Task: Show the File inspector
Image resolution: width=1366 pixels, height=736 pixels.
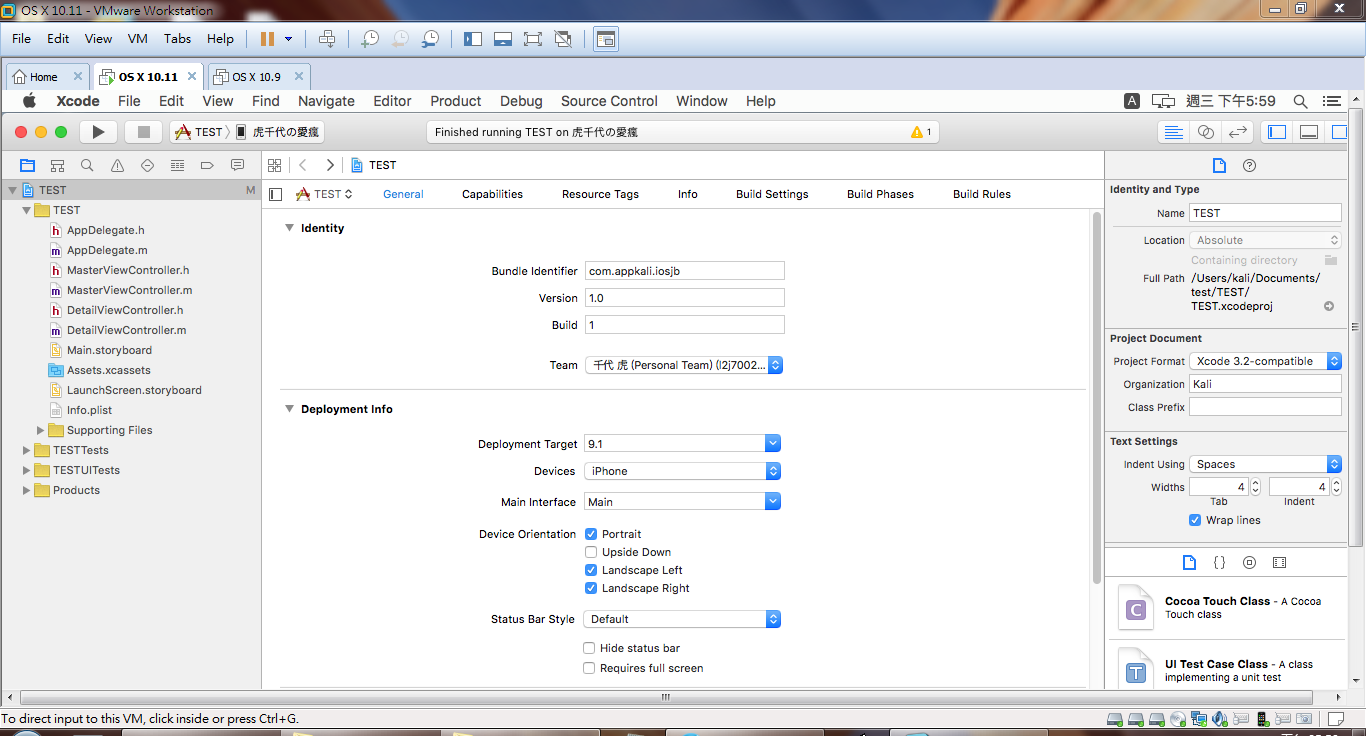Action: [x=1219, y=165]
